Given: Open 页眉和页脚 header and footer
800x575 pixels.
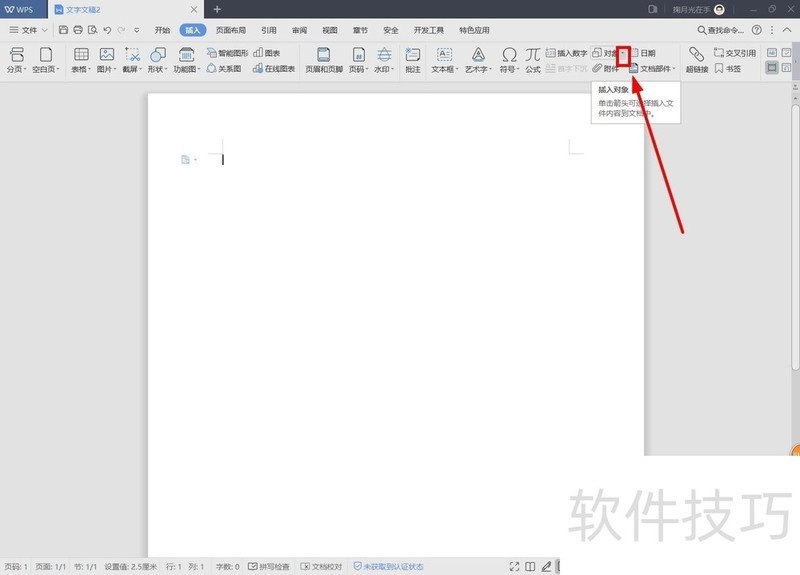Looking at the screenshot, I should click(324, 60).
